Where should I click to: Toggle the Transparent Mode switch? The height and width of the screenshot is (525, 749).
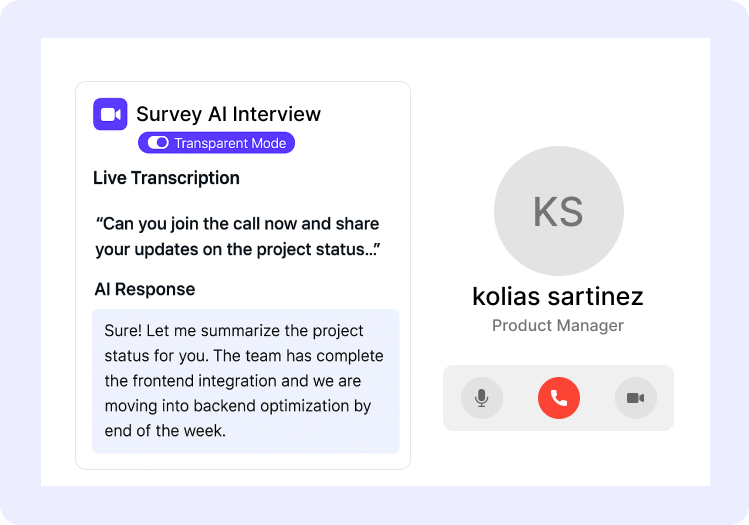[x=158, y=143]
